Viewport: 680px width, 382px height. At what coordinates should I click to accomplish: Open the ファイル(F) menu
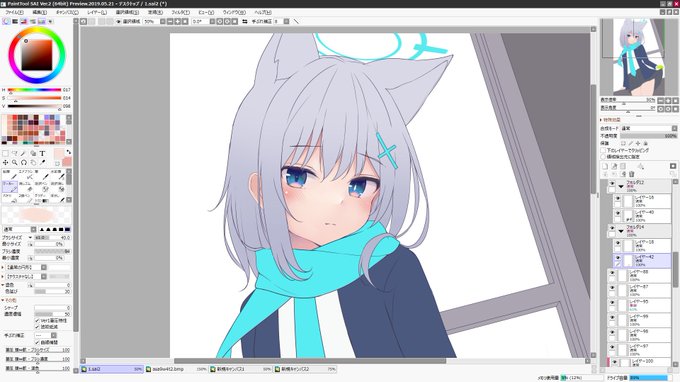(14, 13)
